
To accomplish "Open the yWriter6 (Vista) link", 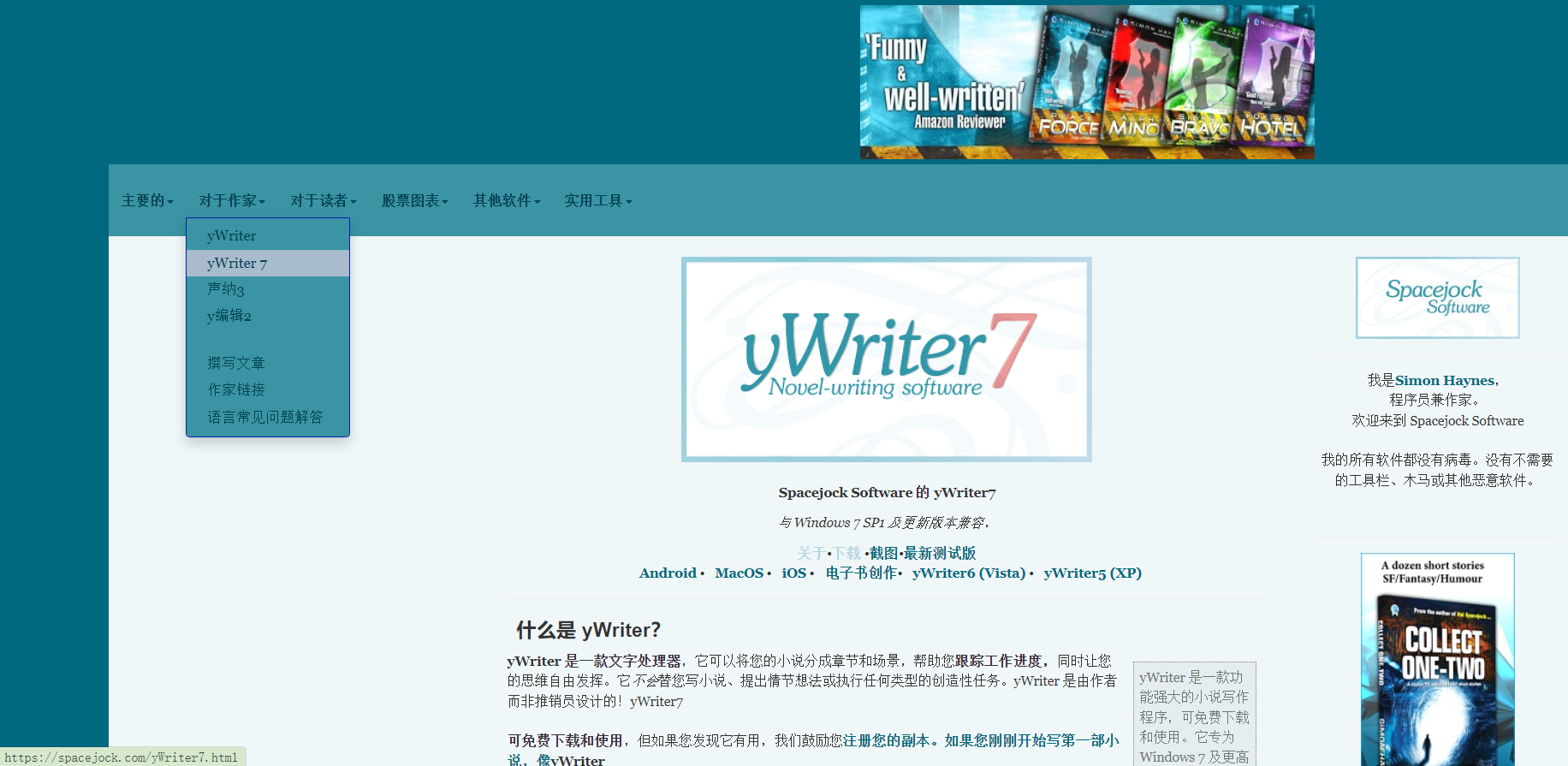I will (x=969, y=573).
